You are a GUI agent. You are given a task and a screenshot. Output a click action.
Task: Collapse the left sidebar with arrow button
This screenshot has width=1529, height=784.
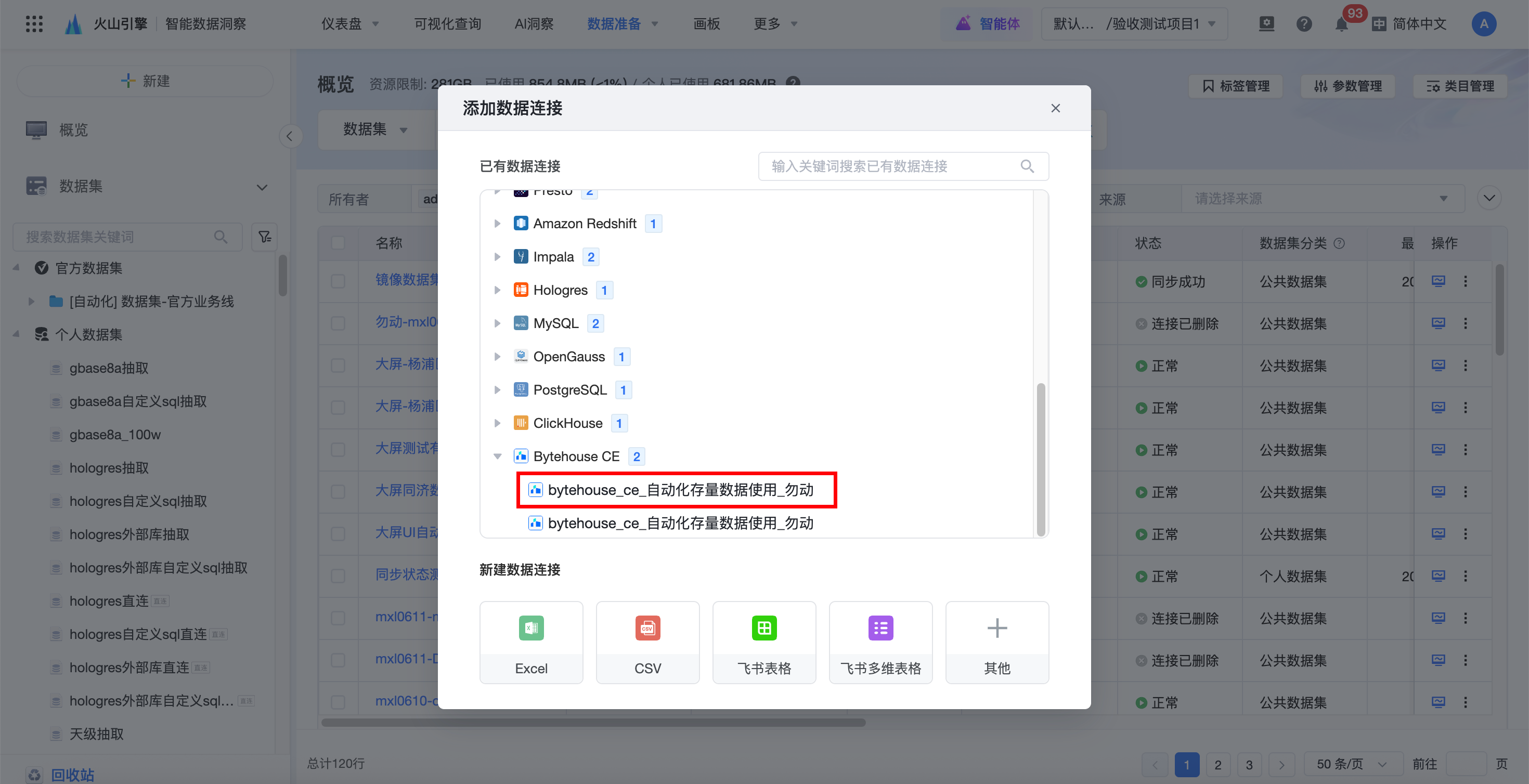[x=290, y=137]
